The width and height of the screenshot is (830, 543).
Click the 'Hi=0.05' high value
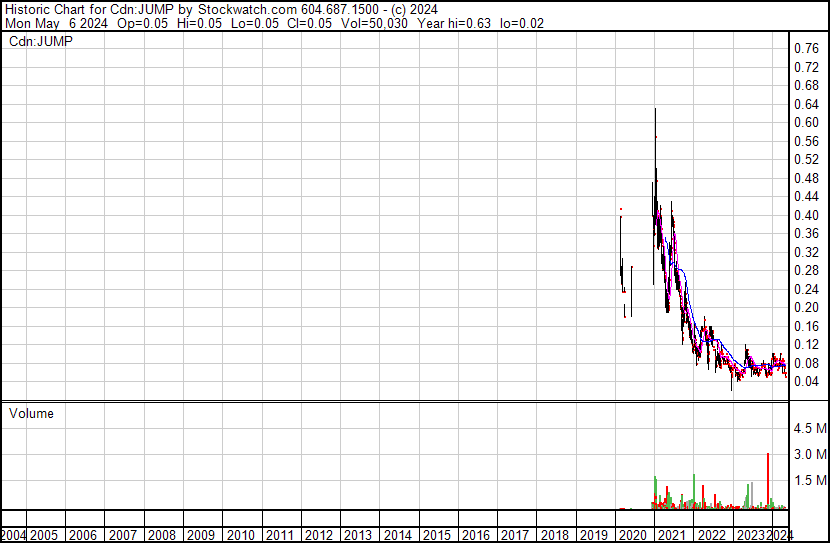tap(200, 23)
